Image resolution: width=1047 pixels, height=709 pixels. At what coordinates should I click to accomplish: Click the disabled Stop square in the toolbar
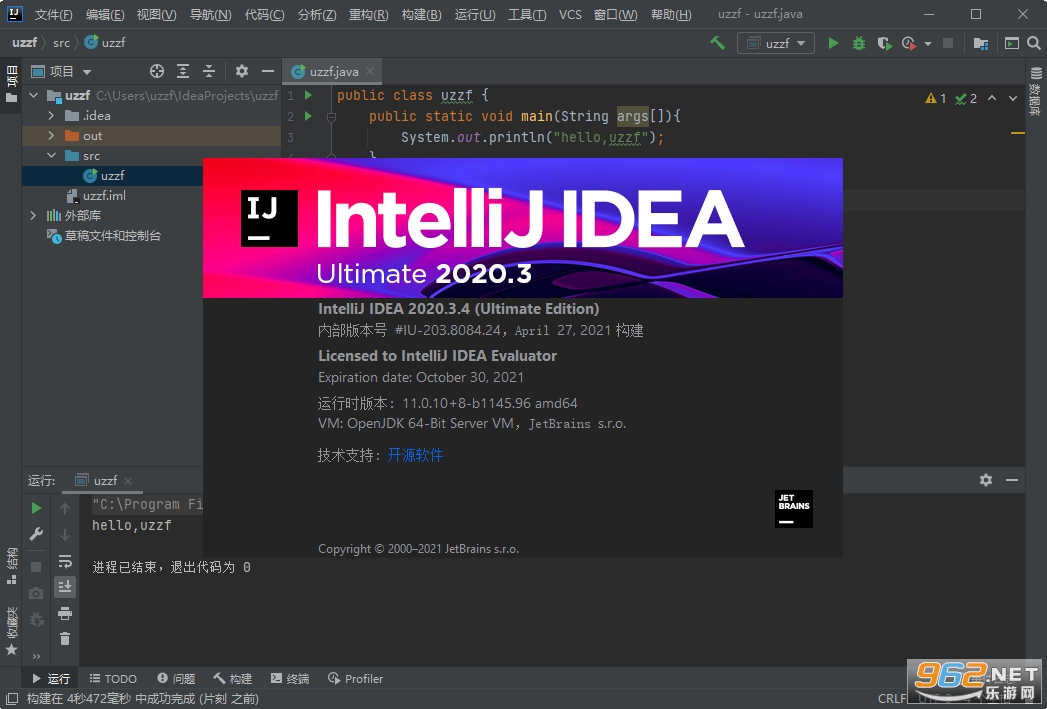[948, 43]
